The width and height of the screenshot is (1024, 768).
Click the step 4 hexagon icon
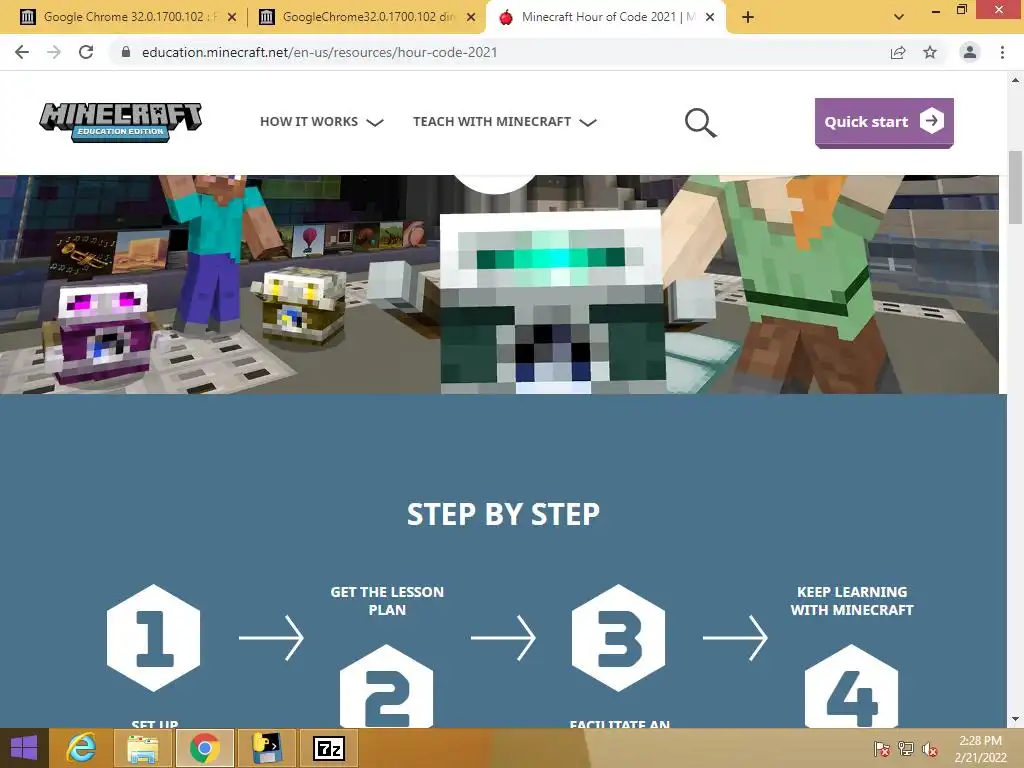852,686
